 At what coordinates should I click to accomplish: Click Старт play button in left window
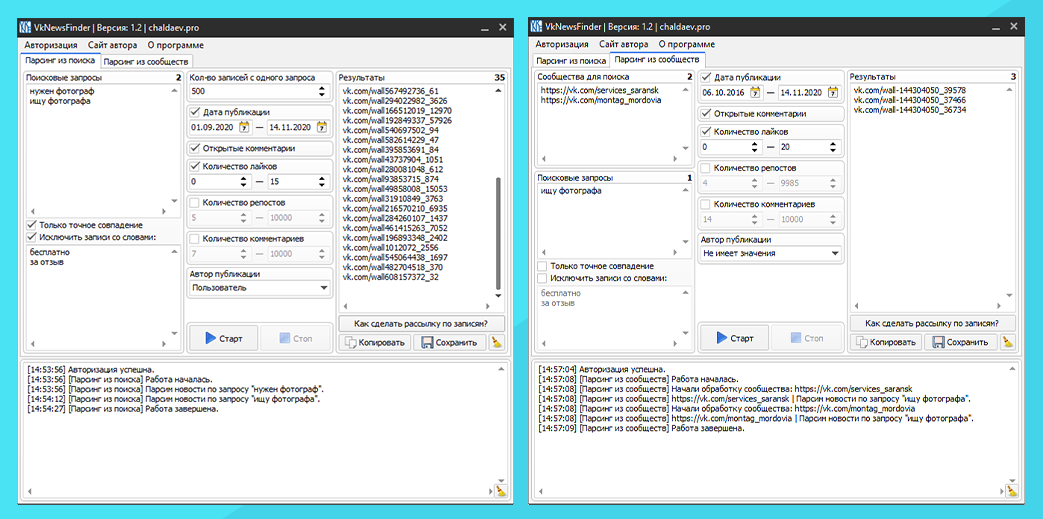click(223, 338)
